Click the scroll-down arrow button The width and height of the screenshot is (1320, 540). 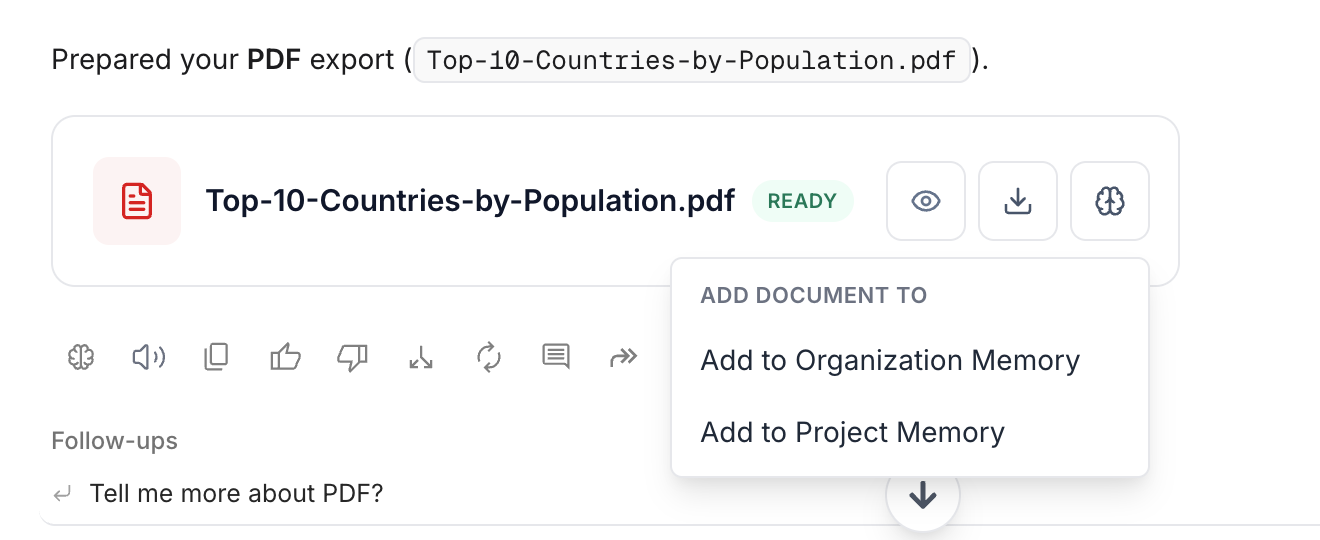922,495
